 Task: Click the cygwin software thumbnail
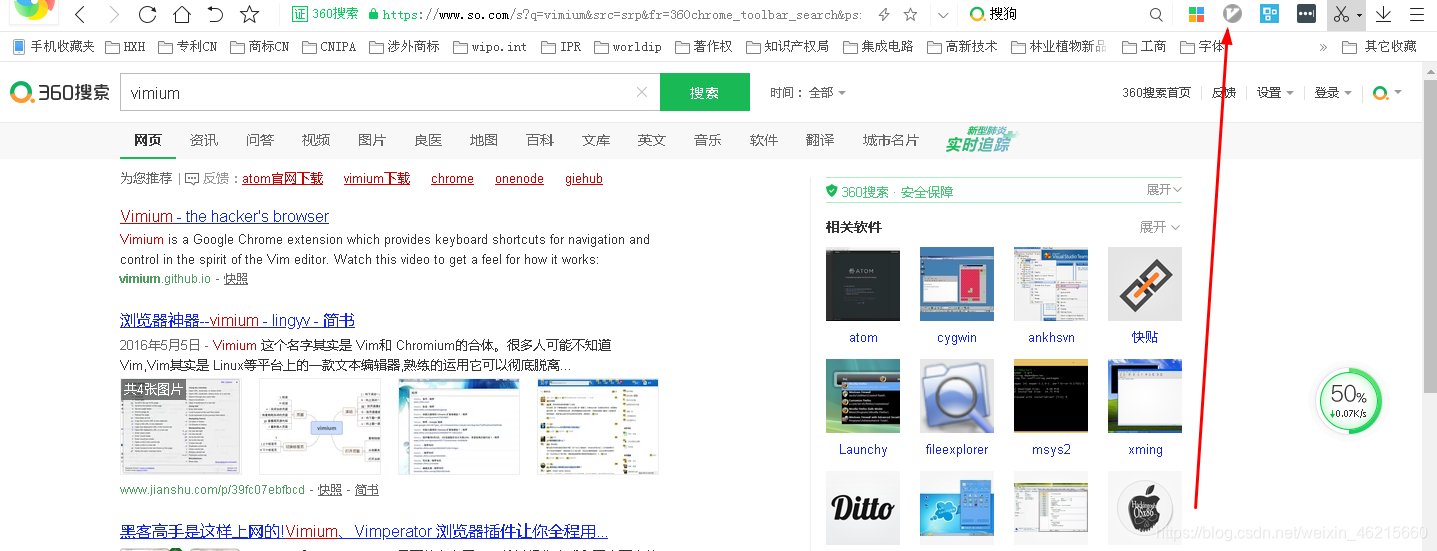pos(957,284)
